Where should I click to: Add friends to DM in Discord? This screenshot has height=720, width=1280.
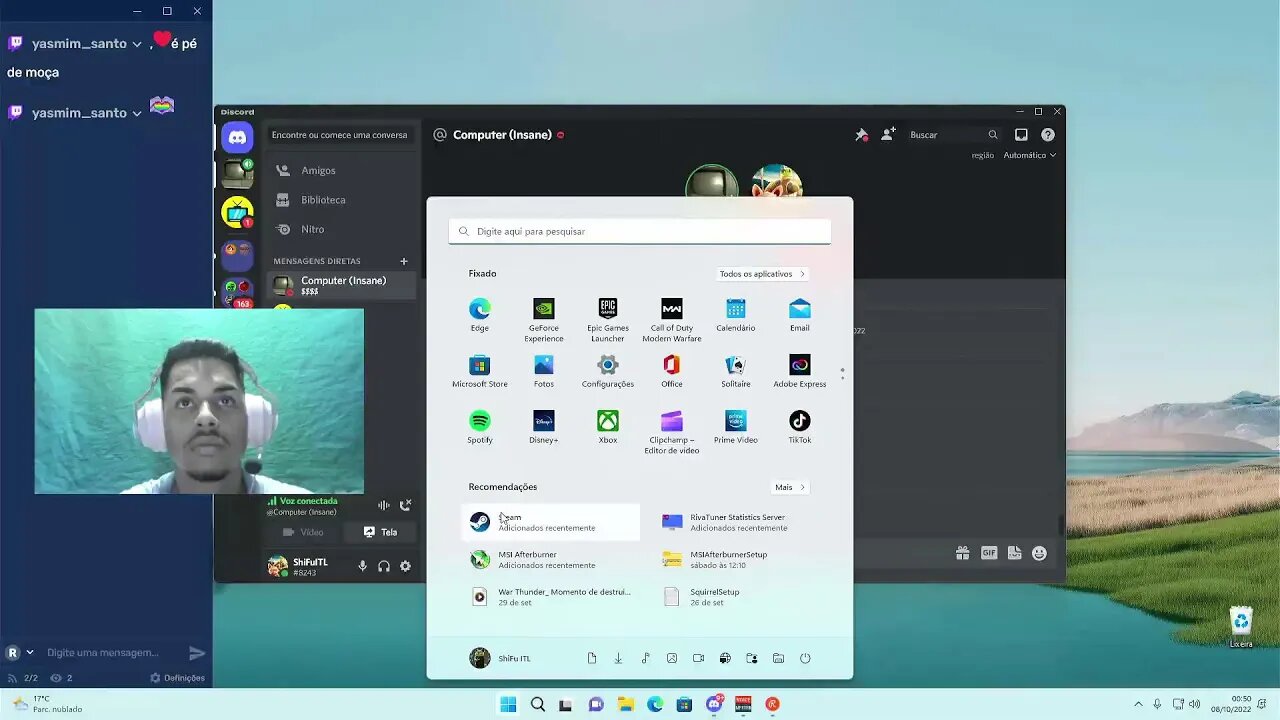point(888,135)
